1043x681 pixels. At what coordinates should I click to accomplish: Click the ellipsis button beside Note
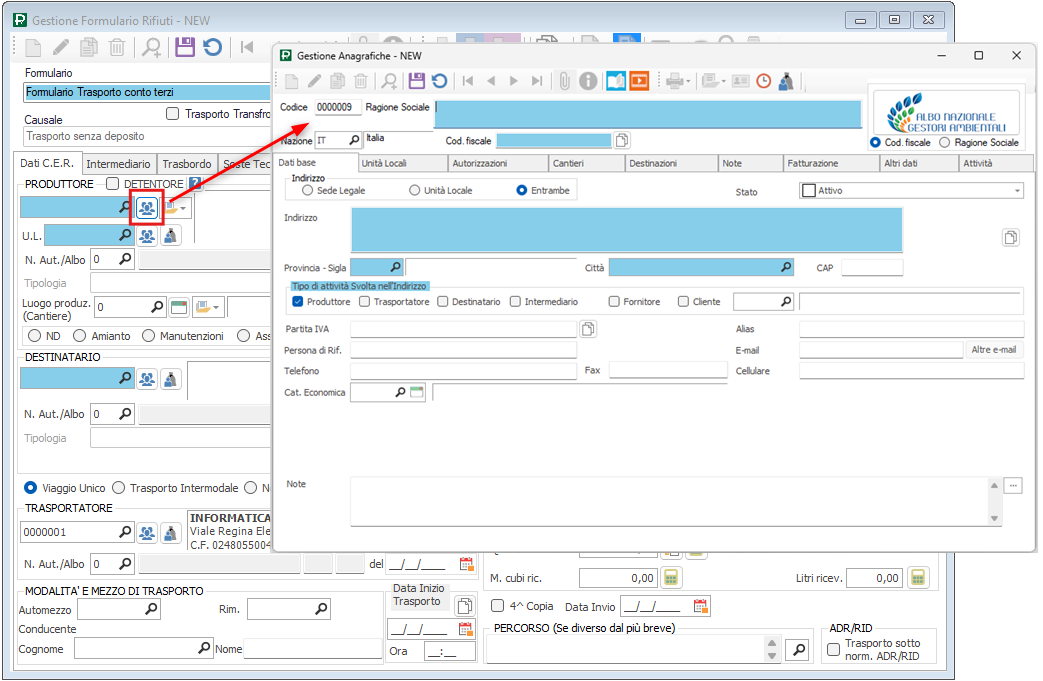[1013, 485]
